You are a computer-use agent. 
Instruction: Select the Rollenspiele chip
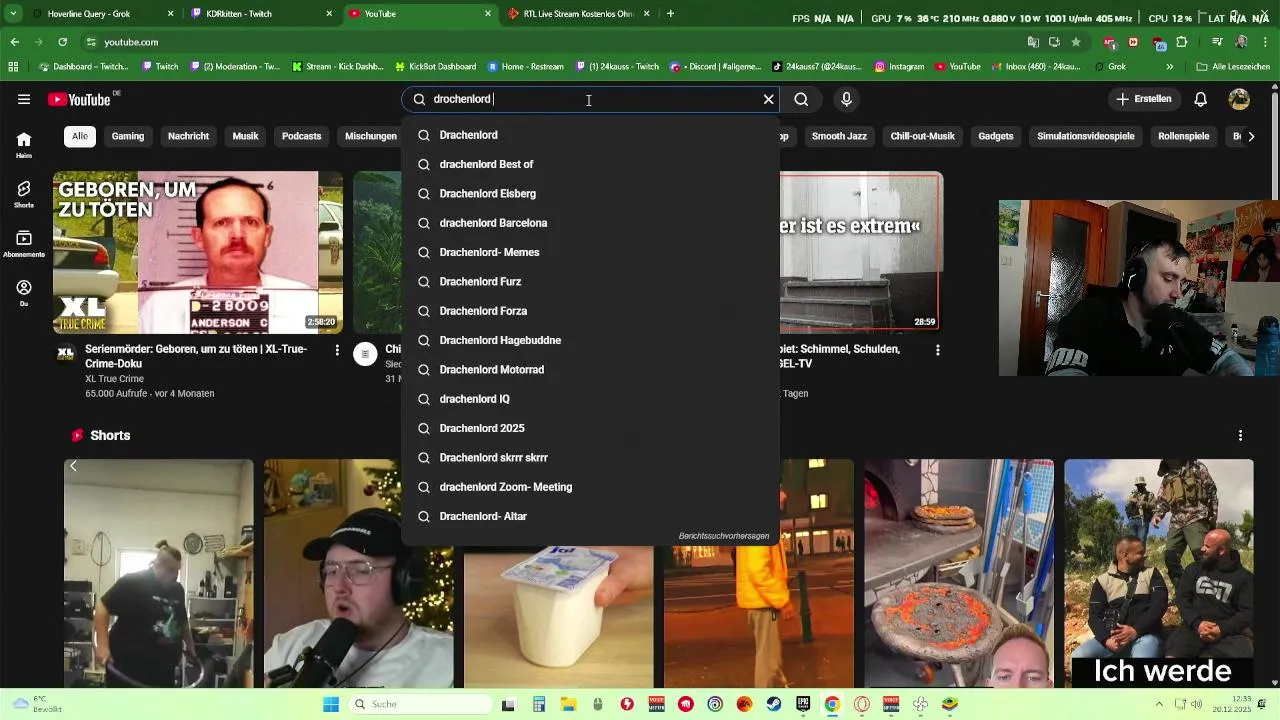pyautogui.click(x=1183, y=136)
